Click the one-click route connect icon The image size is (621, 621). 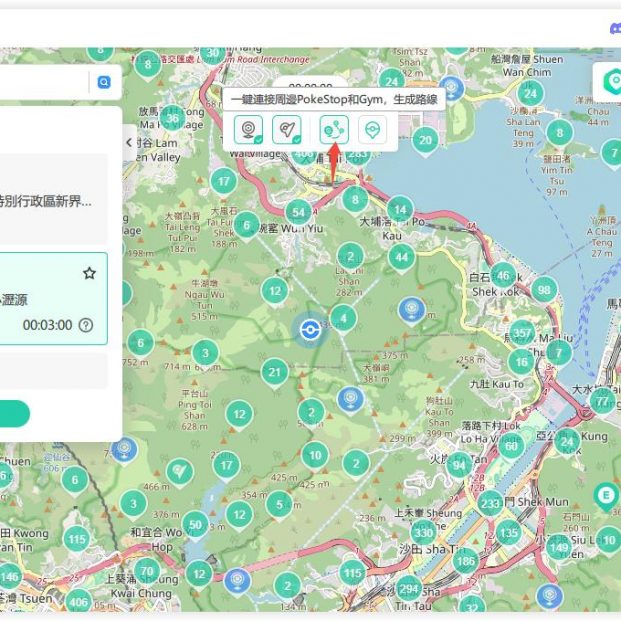click(331, 129)
